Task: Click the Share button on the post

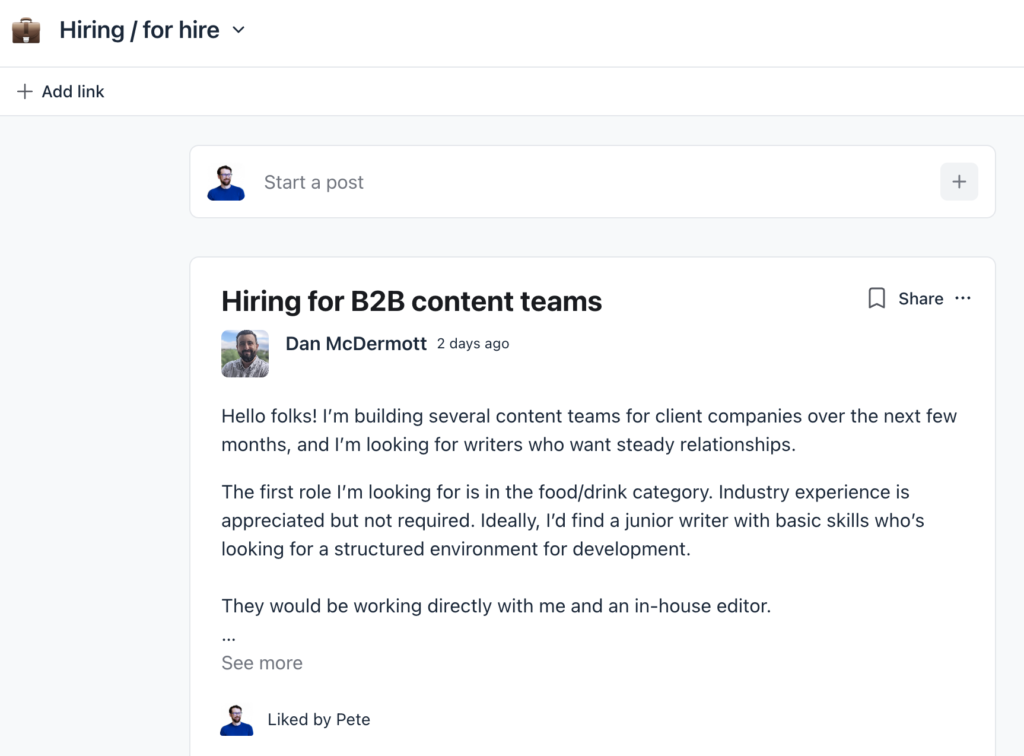Action: 920,298
